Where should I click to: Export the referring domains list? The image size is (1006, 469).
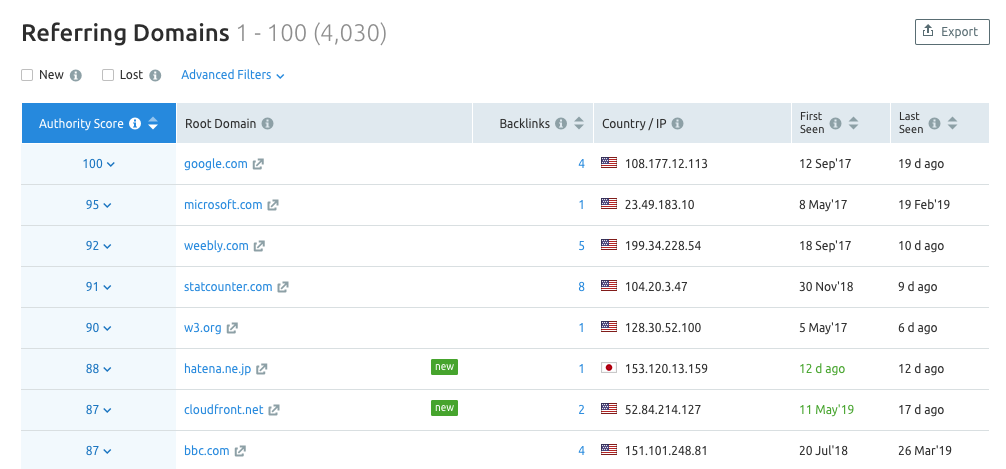[952, 32]
